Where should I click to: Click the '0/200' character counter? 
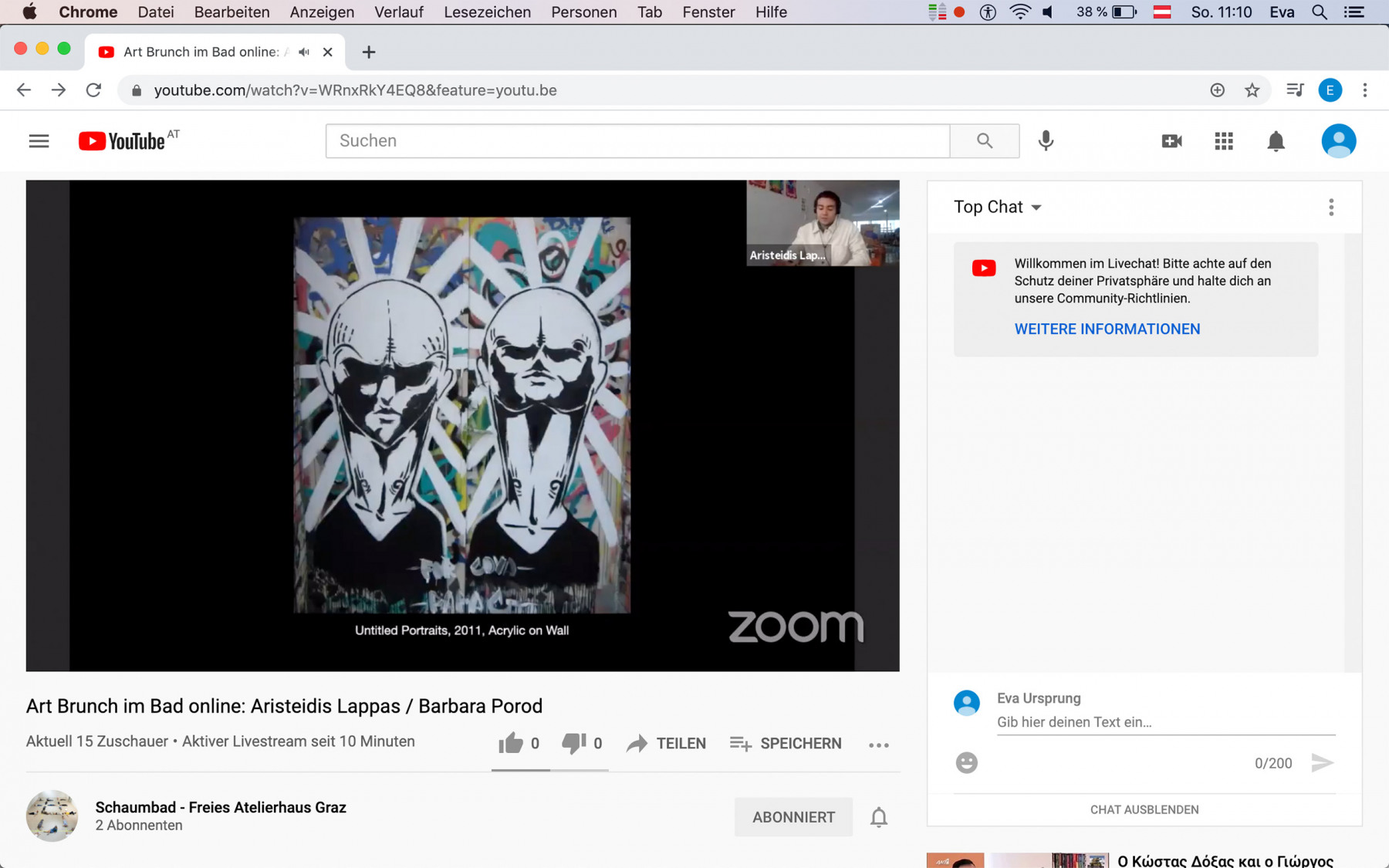click(1272, 763)
